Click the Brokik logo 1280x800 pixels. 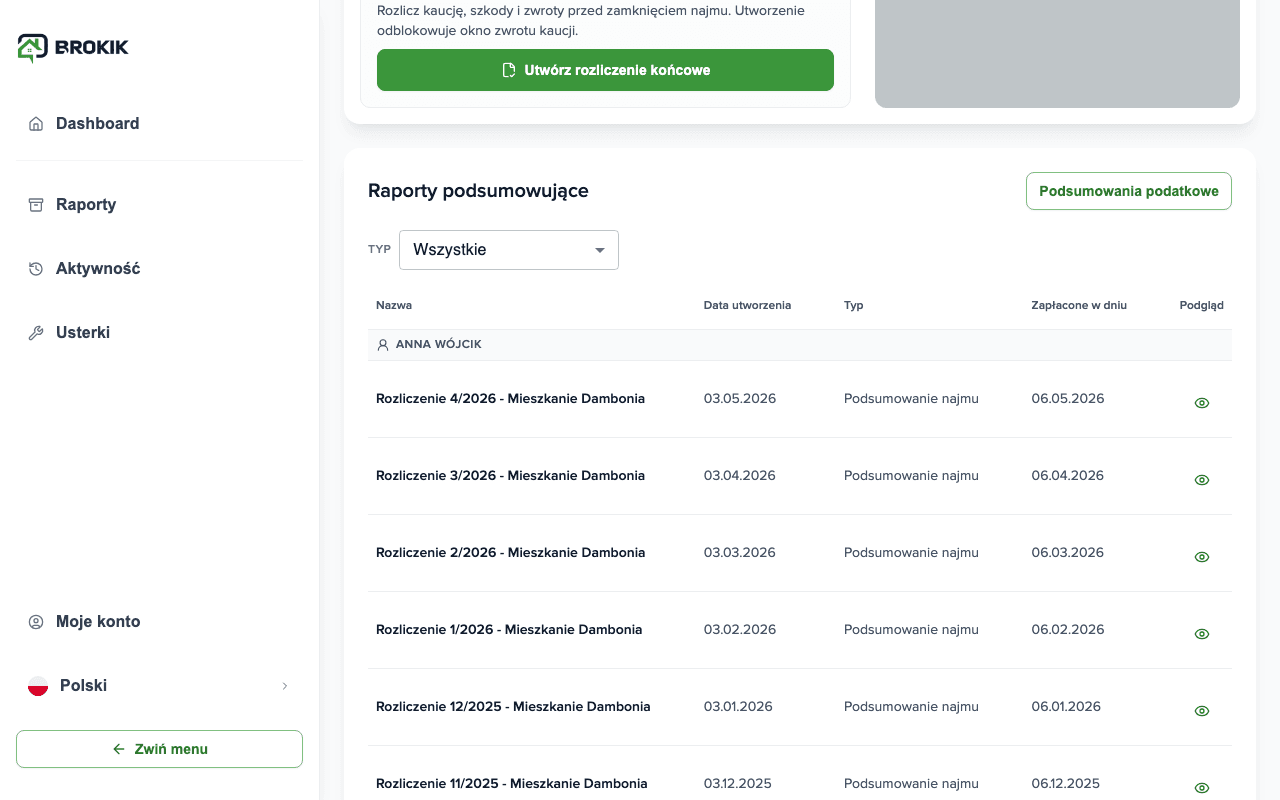73,47
